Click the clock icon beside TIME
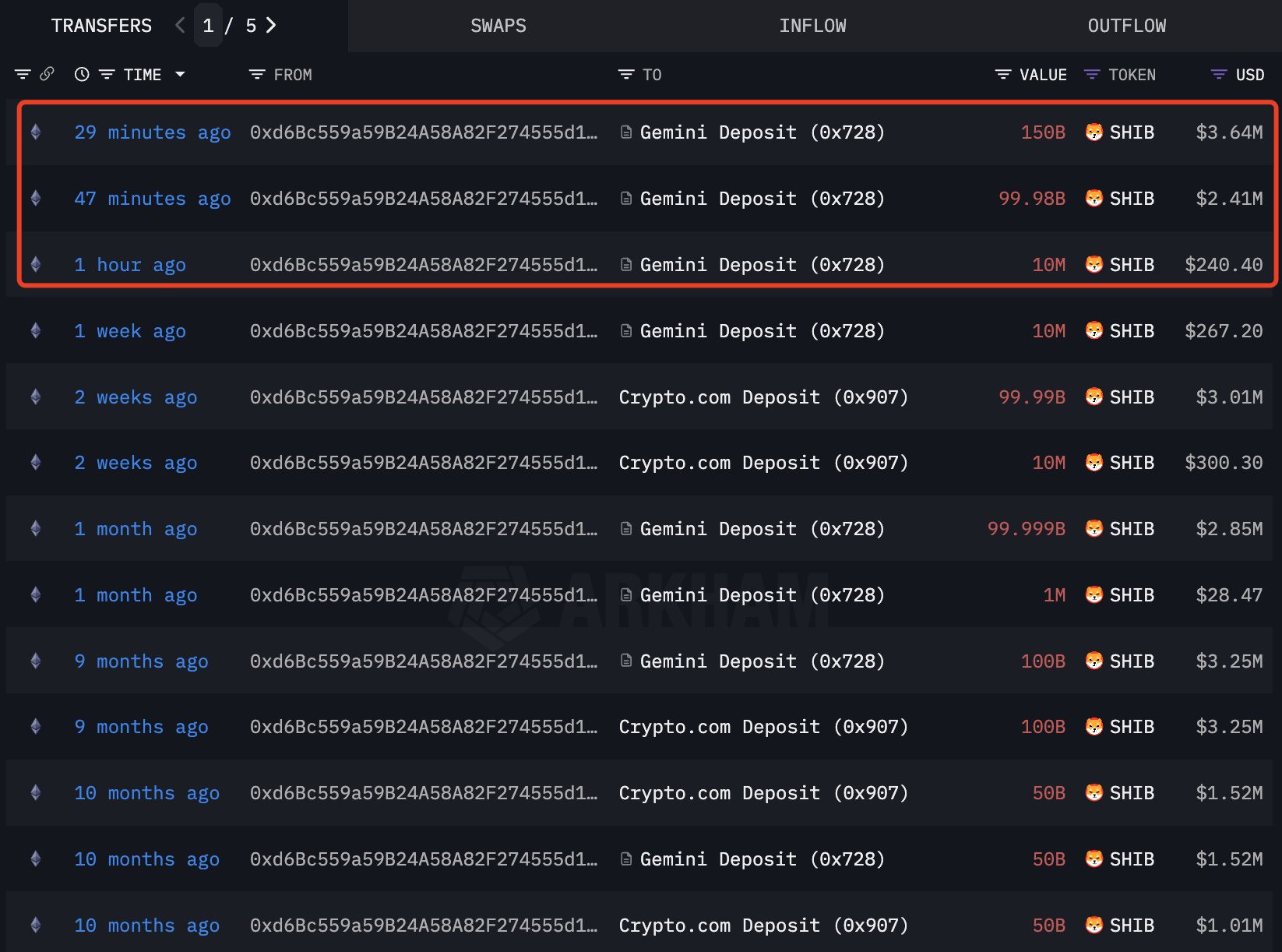 click(82, 75)
